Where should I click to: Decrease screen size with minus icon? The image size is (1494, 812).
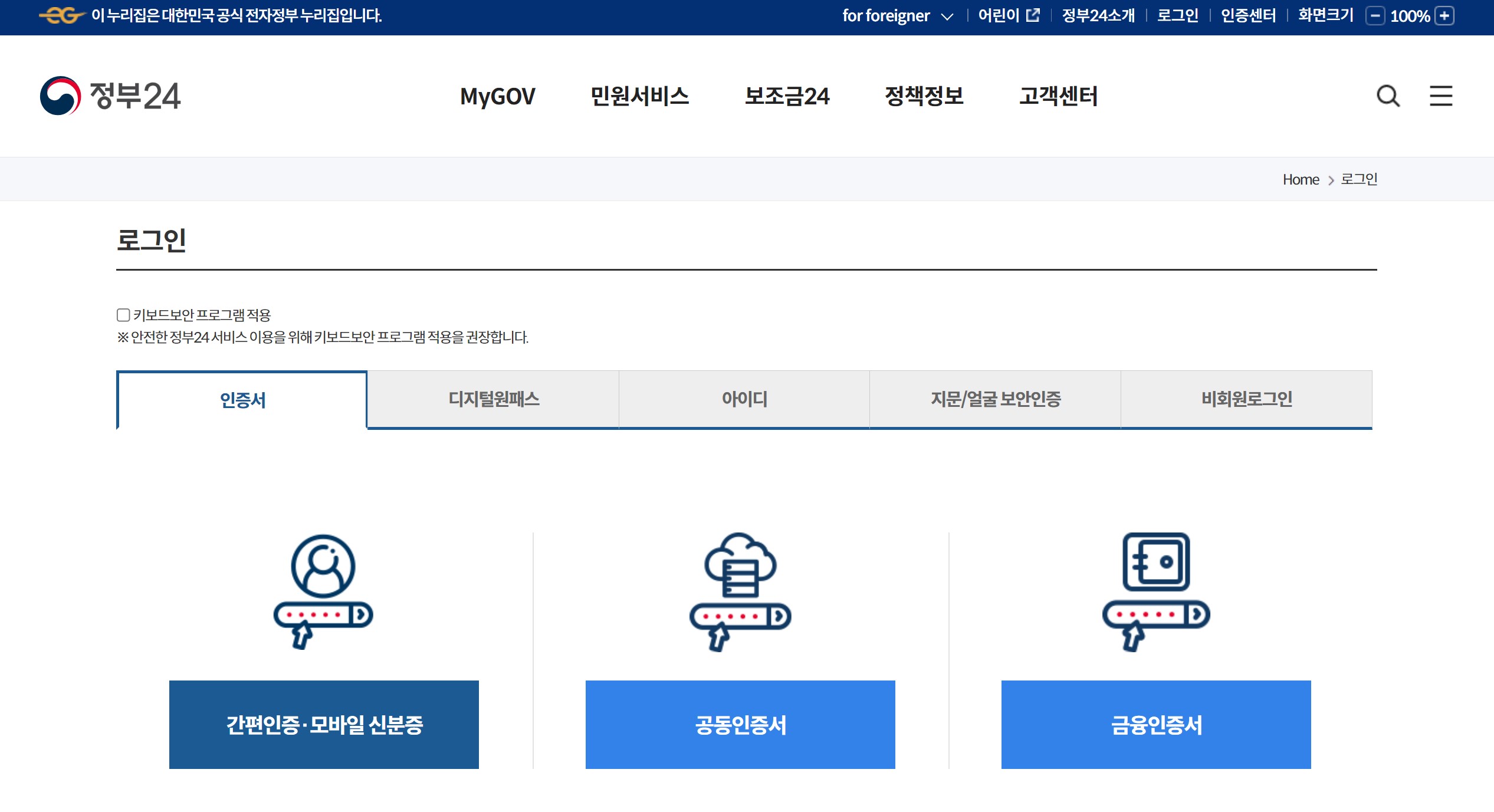click(1375, 16)
